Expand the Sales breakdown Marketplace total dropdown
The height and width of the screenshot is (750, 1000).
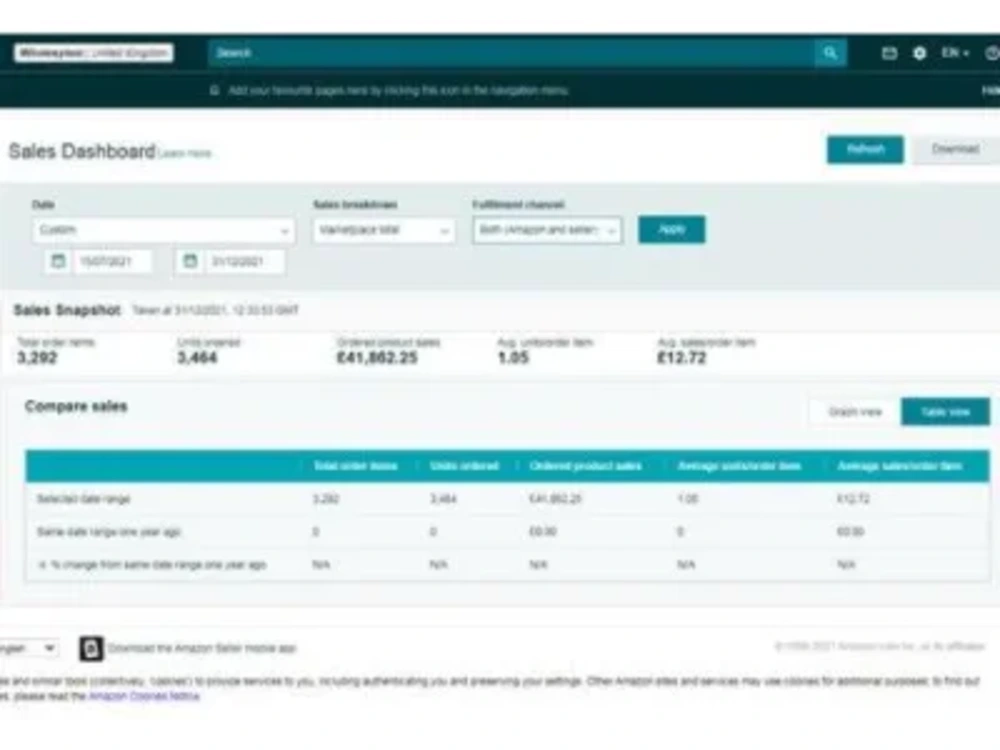[x=384, y=230]
